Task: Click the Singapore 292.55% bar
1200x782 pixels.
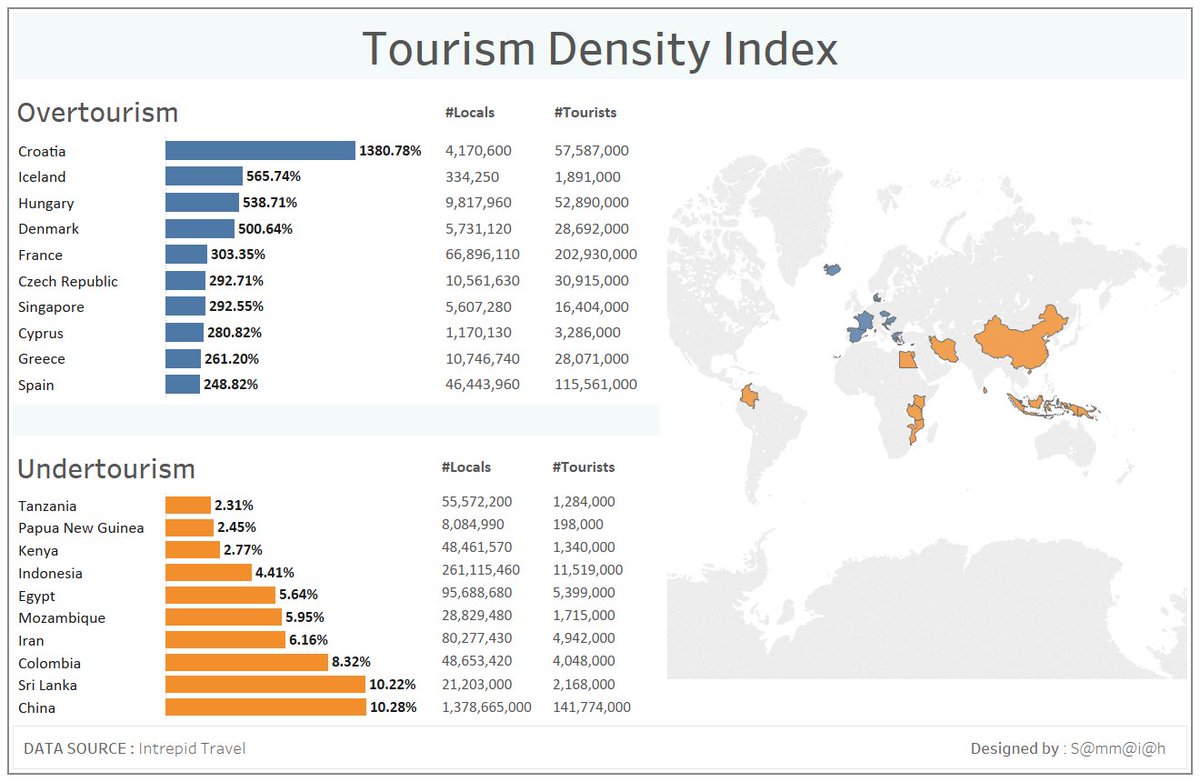Action: coord(185,306)
